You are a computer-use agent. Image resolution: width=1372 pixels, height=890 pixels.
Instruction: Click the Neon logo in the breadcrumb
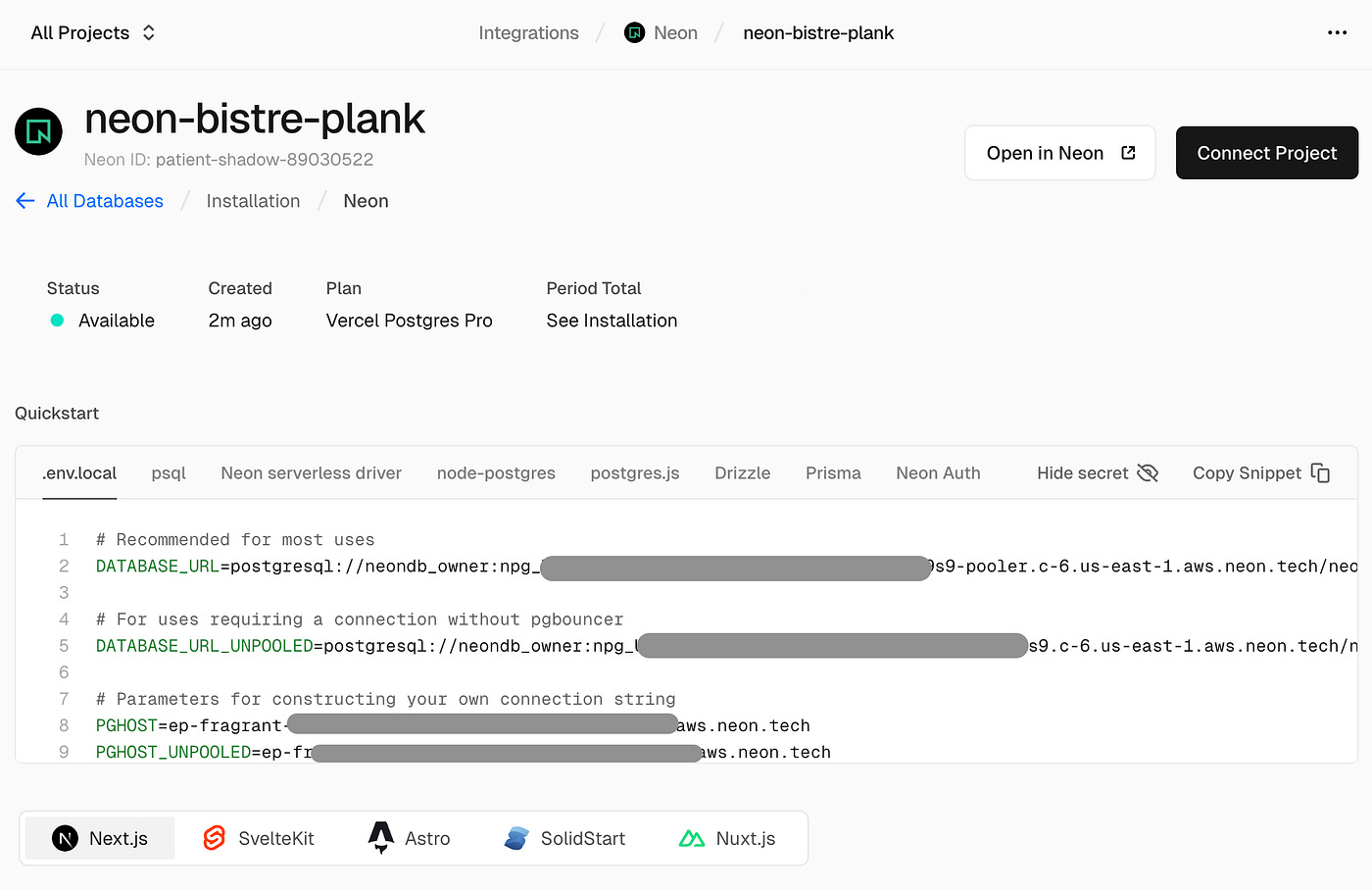coord(634,32)
